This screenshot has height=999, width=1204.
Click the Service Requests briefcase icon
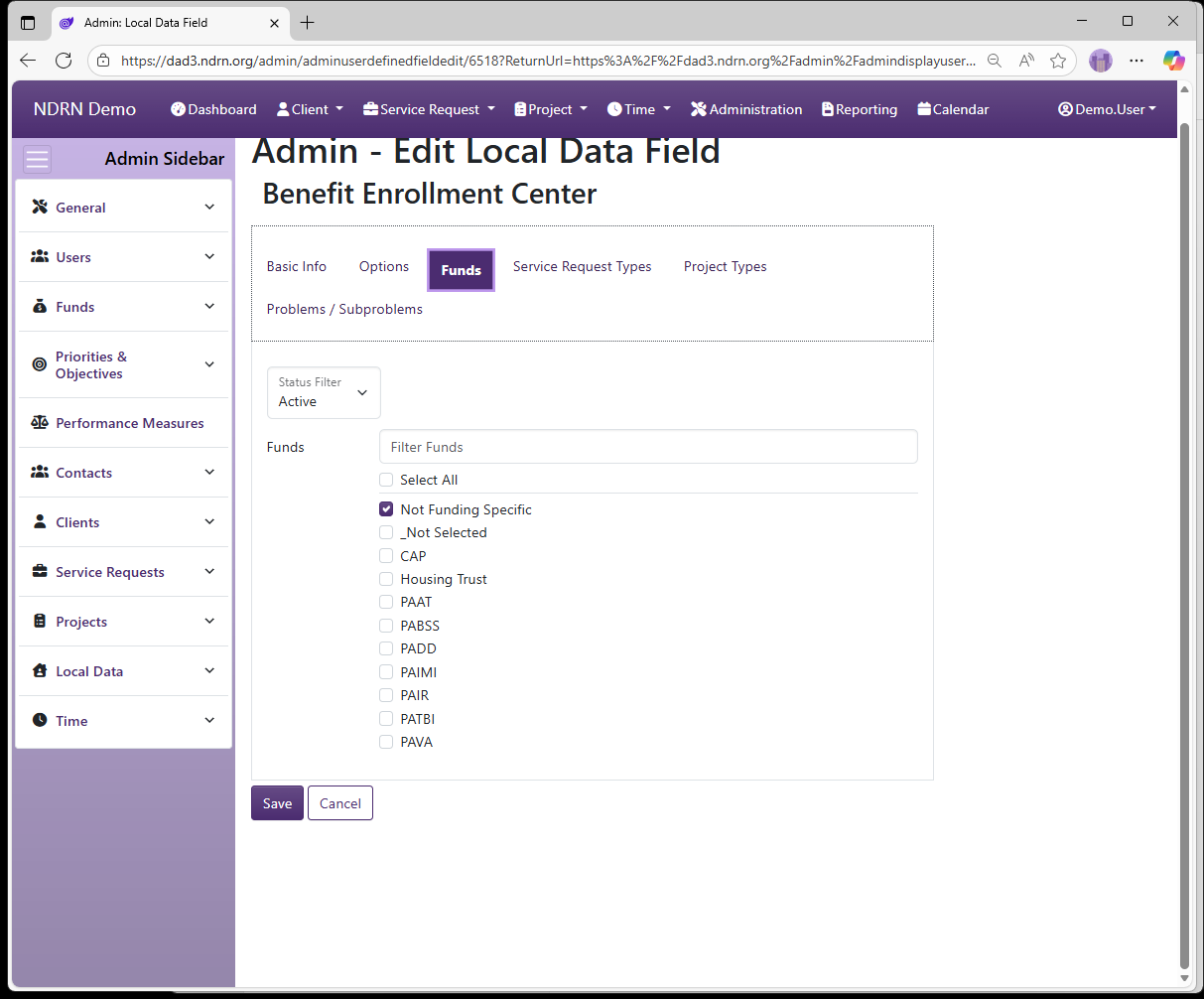point(40,571)
